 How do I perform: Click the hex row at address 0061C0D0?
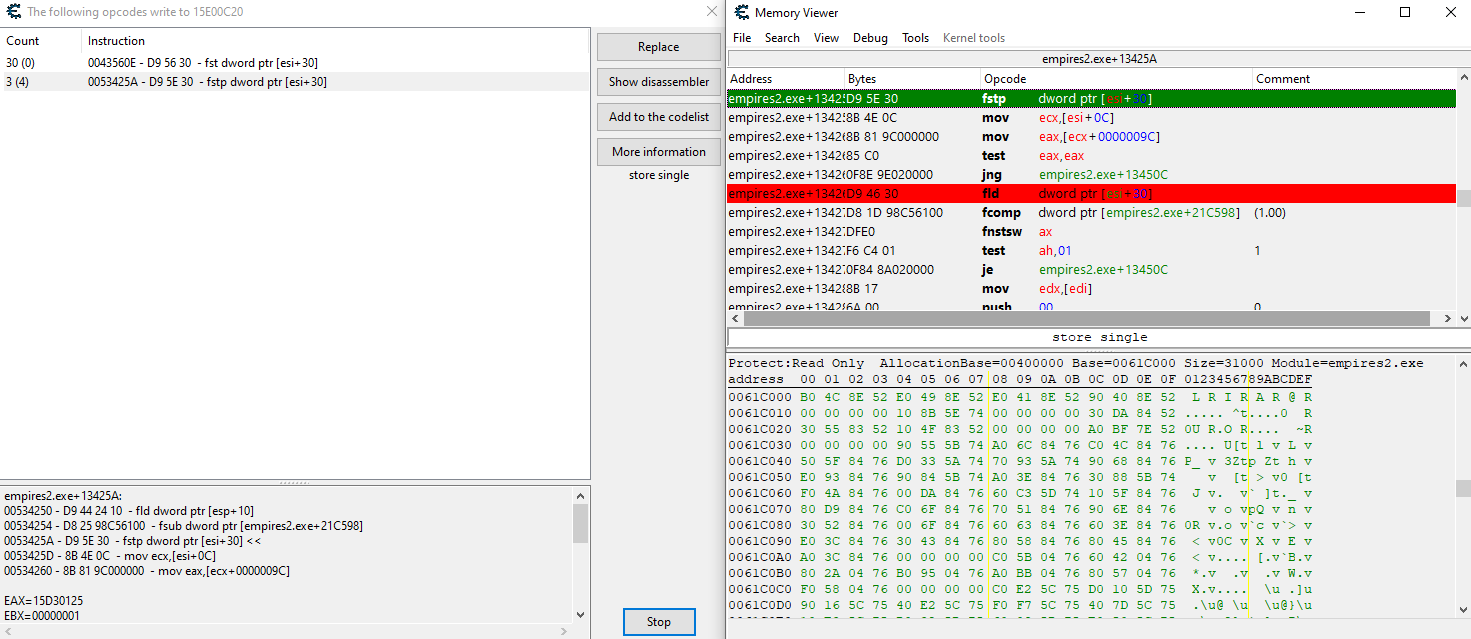pyautogui.click(x=1020, y=604)
